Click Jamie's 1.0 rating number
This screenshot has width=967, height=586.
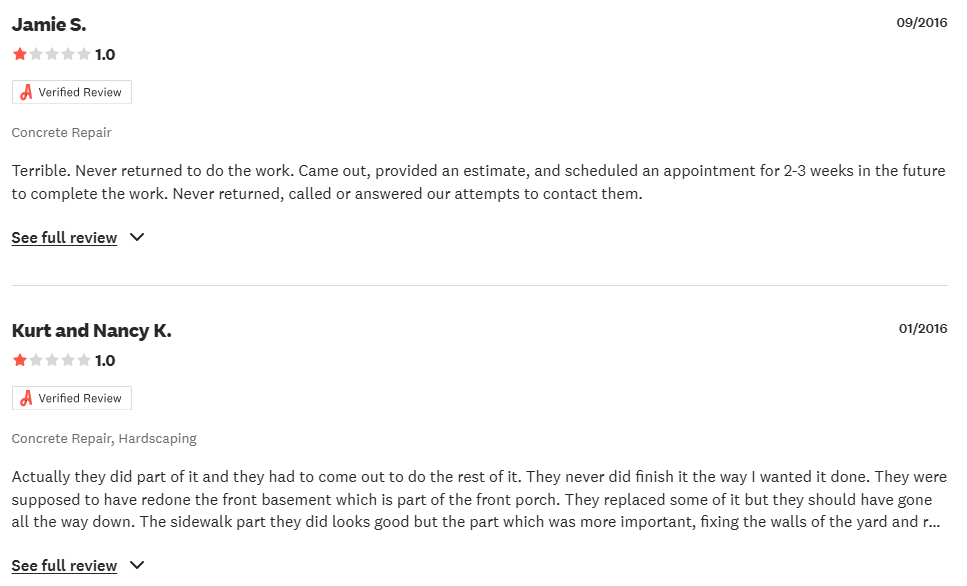[x=105, y=55]
